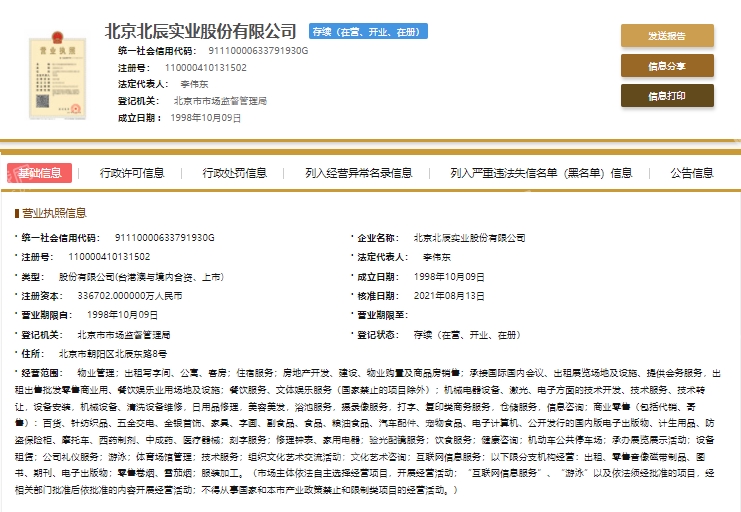The image size is (741, 512).
Task: Click legal representative 李伟东 in header
Action: coord(194,84)
